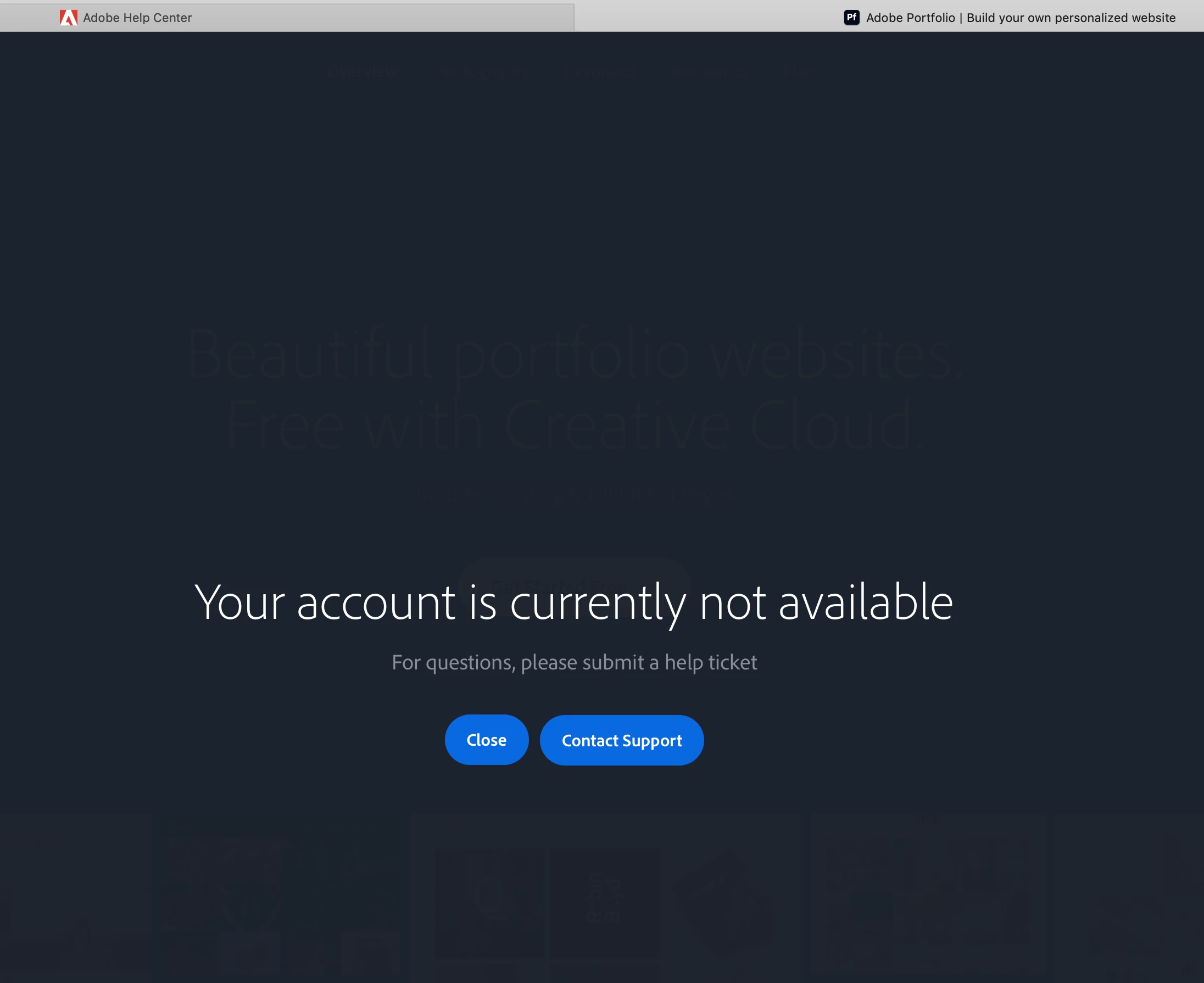Open the dimmed shield-emblem portfolio thumbnail

(280, 898)
